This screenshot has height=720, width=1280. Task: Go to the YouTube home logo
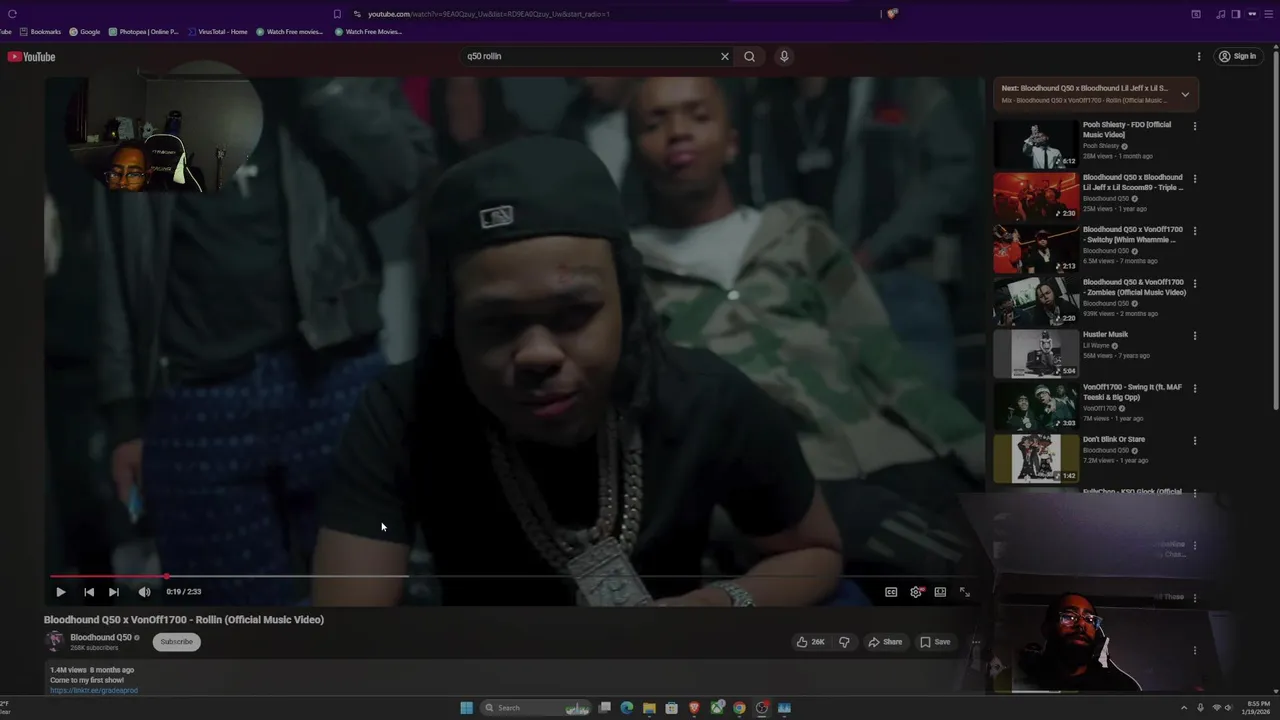31,57
